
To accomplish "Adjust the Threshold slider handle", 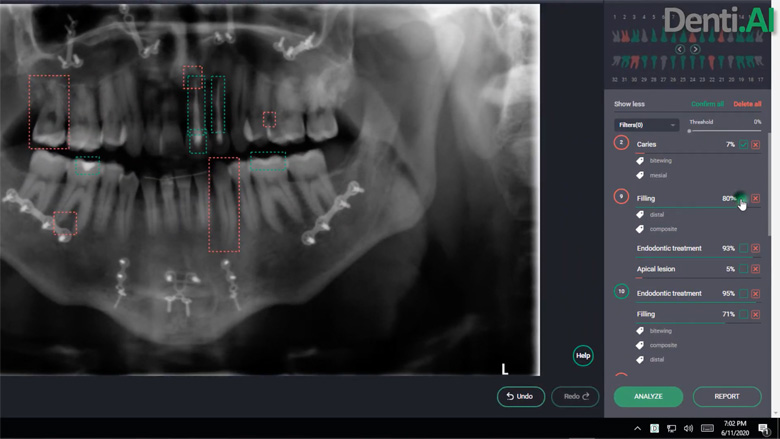I will coord(689,131).
